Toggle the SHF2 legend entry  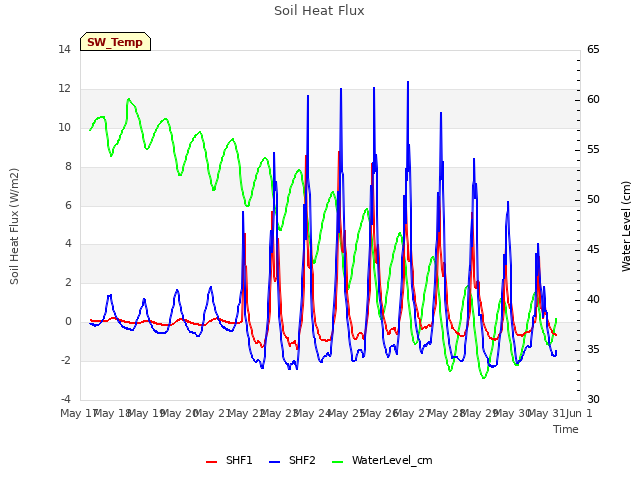[292, 460]
